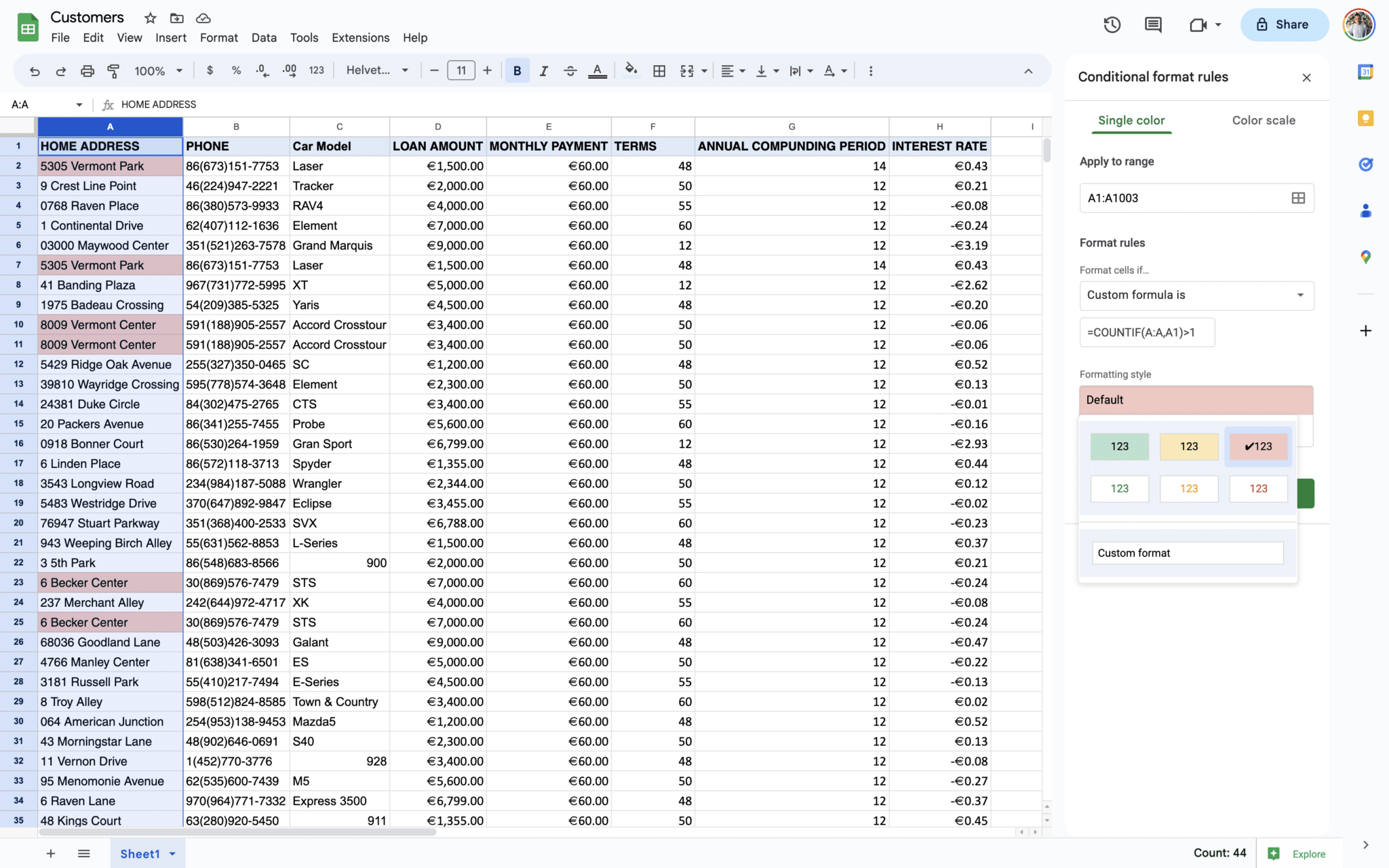Open the borders tool
The image size is (1389, 868).
tap(659, 71)
